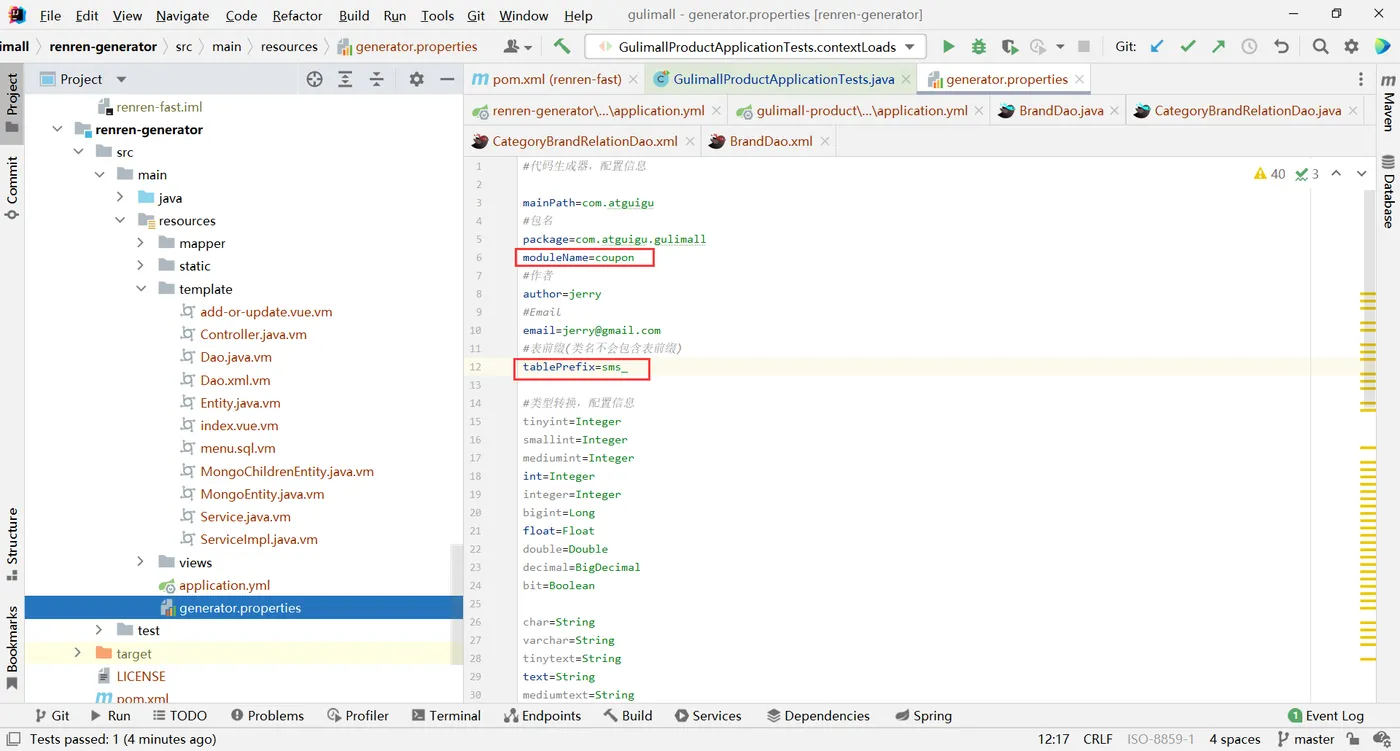Collapse the renren-generator module node
Image resolution: width=1400 pixels, height=751 pixels.
click(57, 129)
